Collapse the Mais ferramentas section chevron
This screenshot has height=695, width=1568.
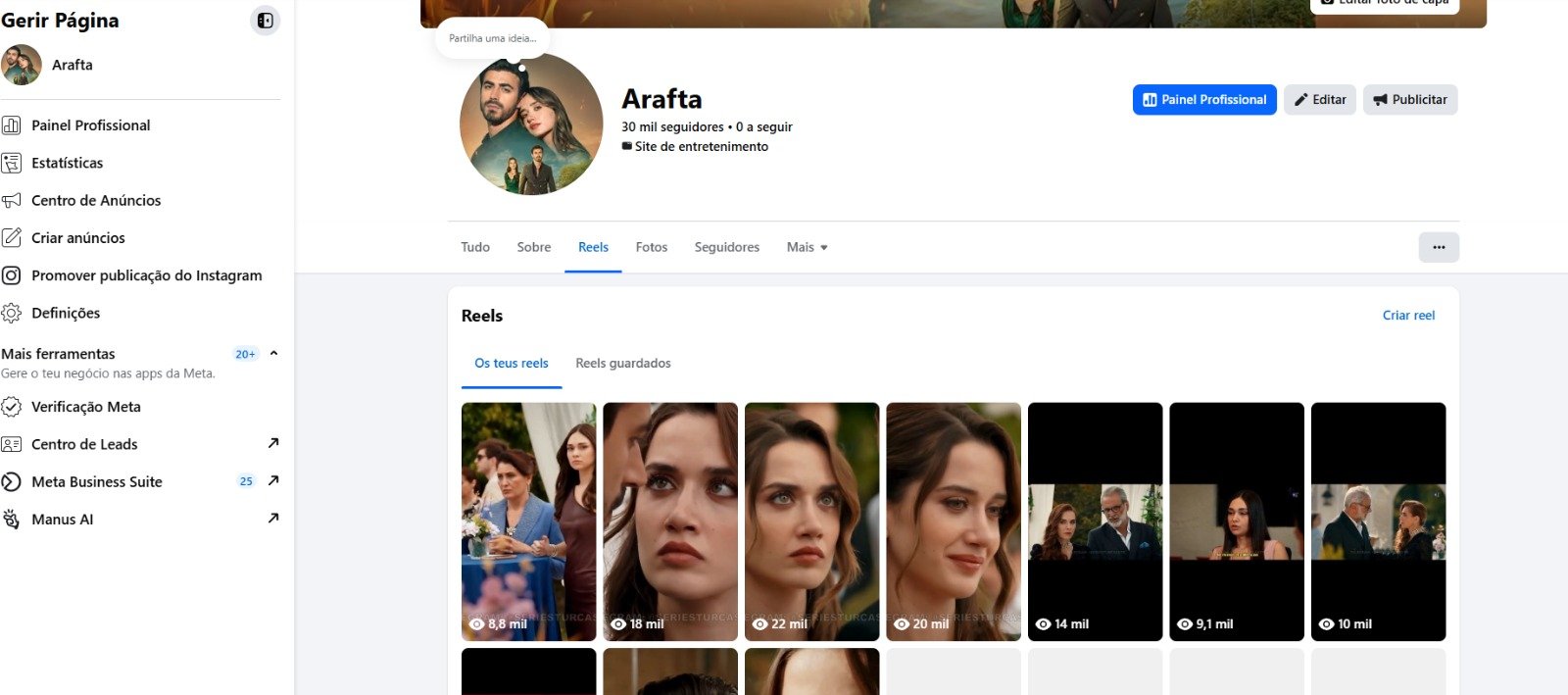274,353
